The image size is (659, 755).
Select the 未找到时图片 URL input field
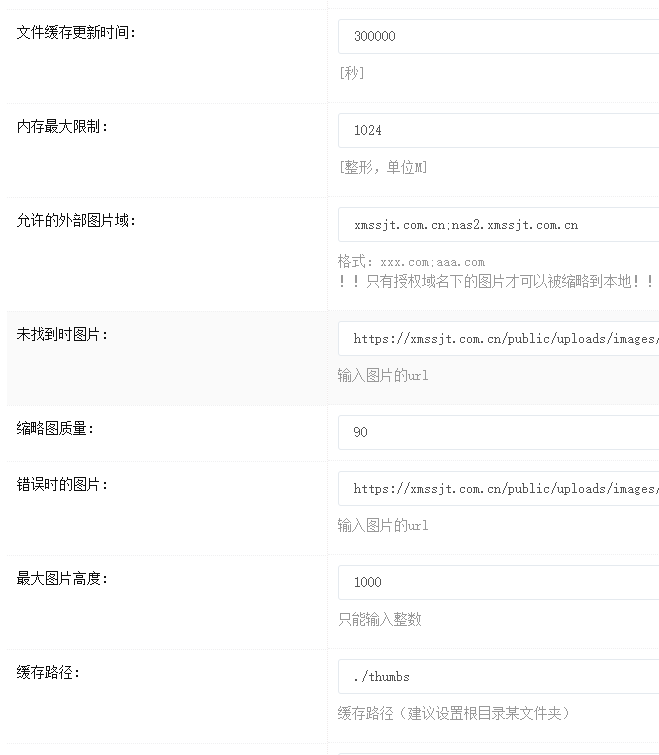(x=498, y=339)
